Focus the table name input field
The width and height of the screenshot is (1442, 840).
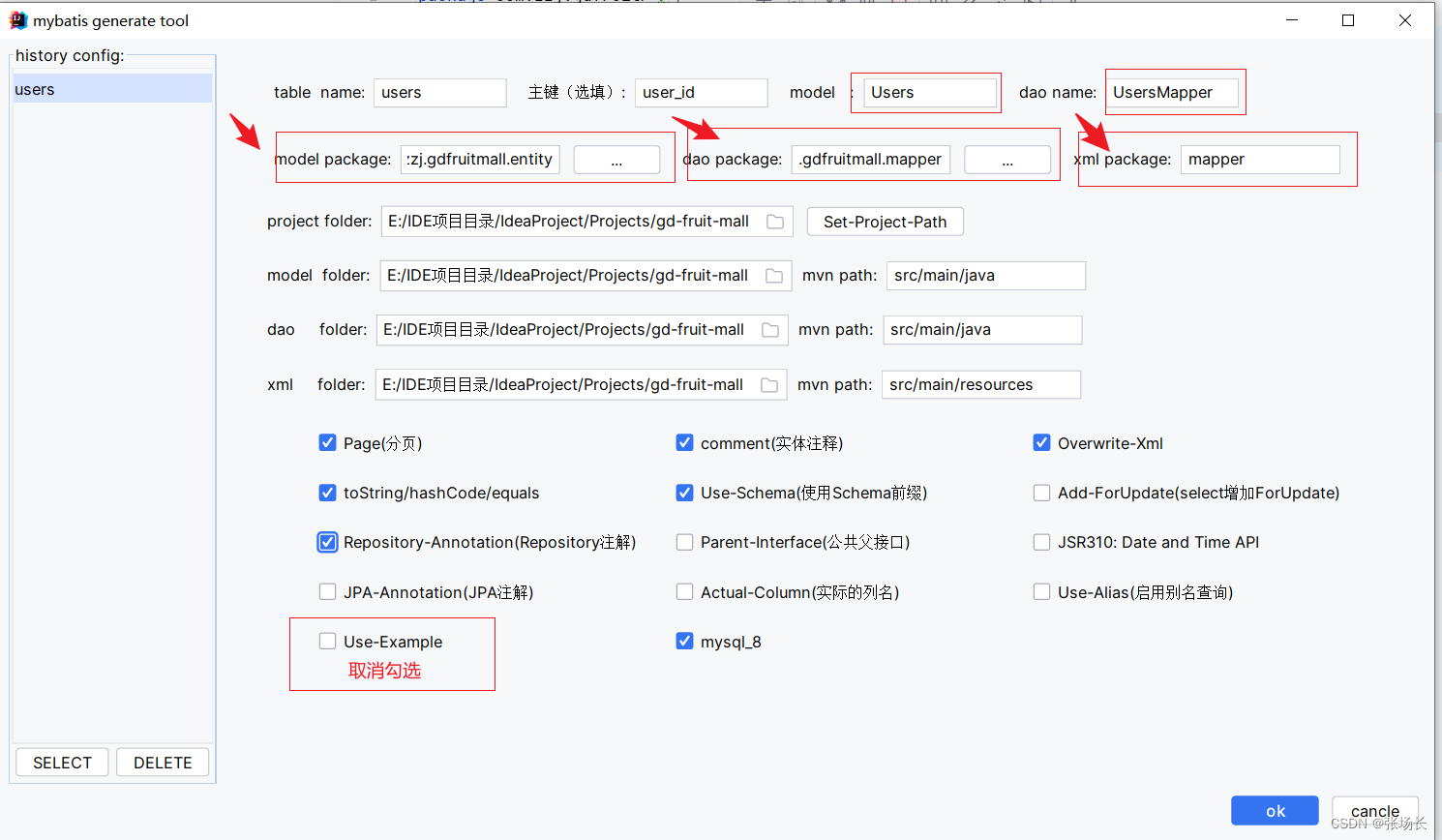pos(440,93)
